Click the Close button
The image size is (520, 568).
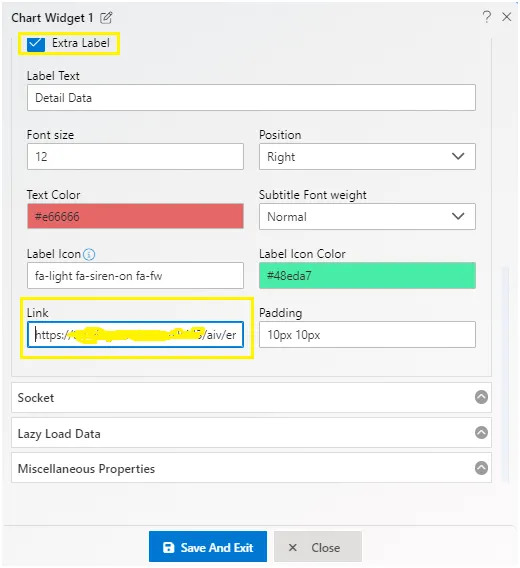(318, 547)
